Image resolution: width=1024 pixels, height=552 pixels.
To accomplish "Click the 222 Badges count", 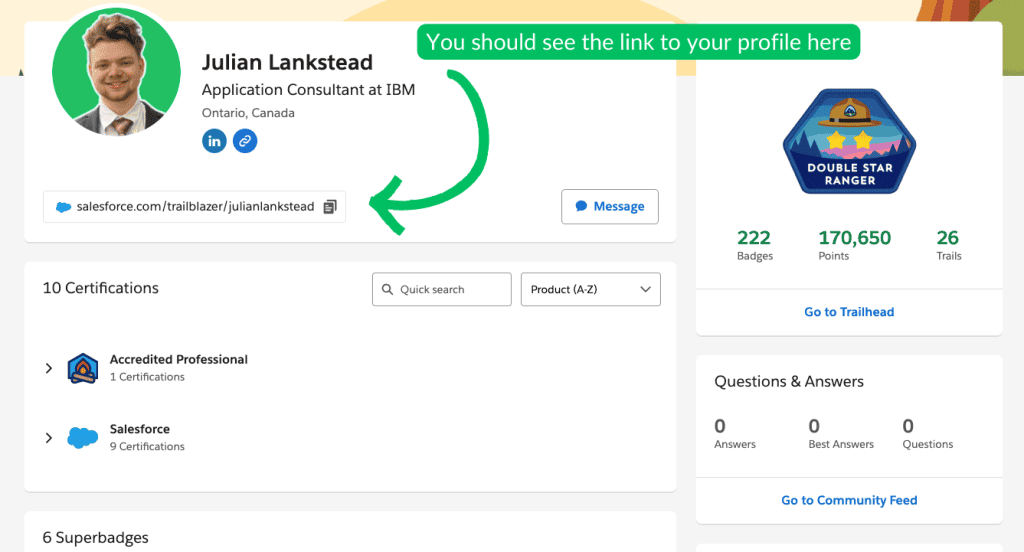I will 754,244.
